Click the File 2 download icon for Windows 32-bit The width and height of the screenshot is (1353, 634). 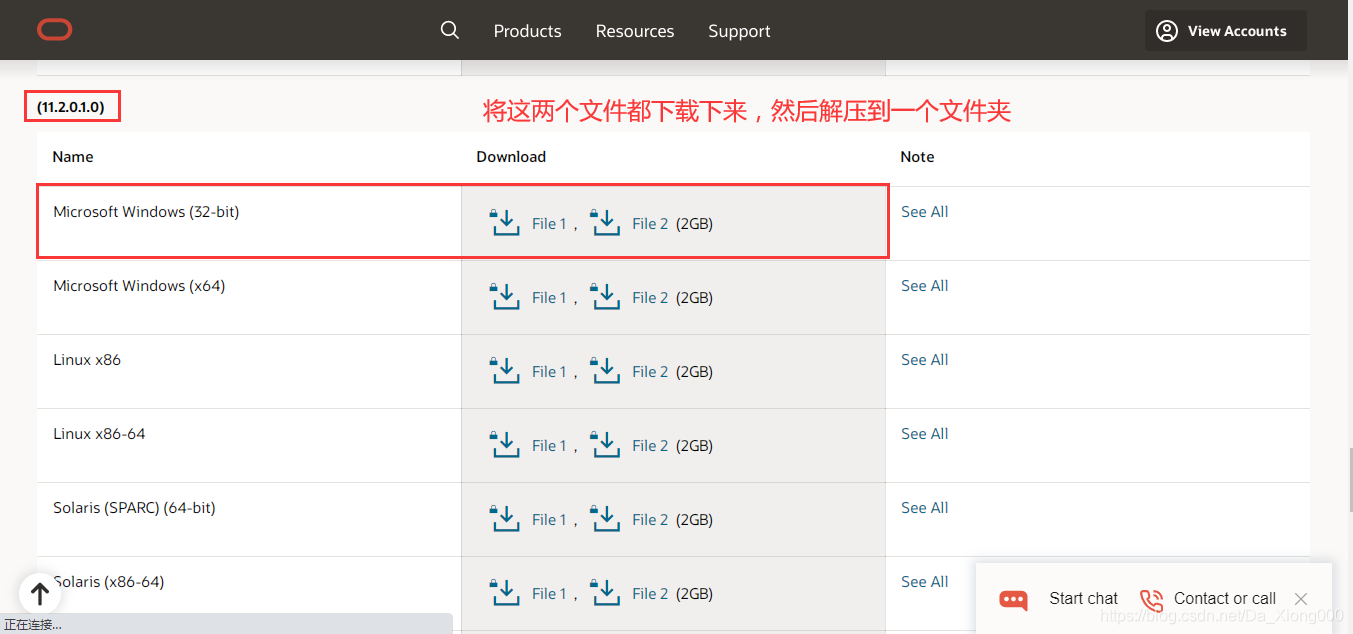(605, 222)
